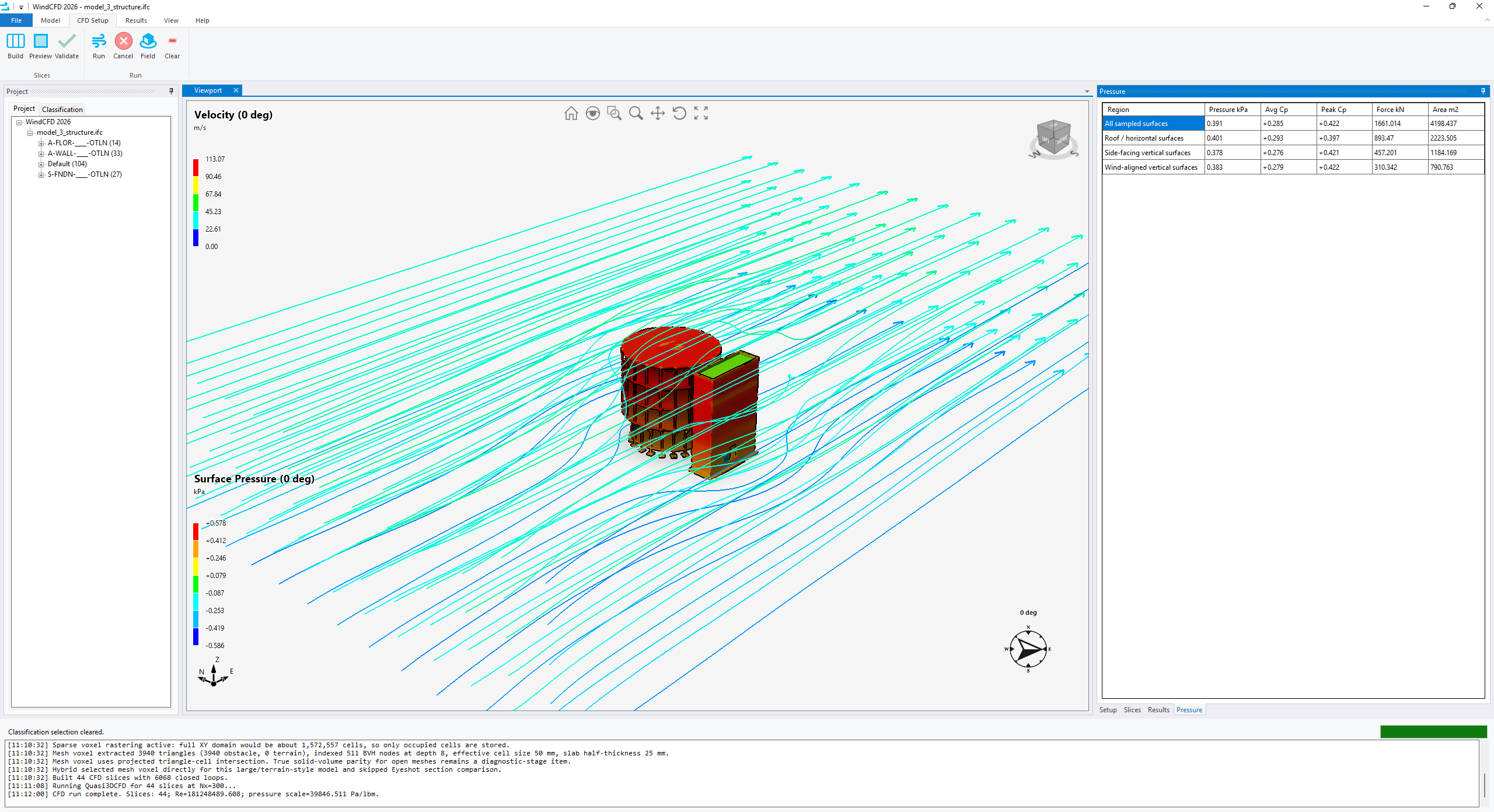Pin the Project panel

pos(171,91)
